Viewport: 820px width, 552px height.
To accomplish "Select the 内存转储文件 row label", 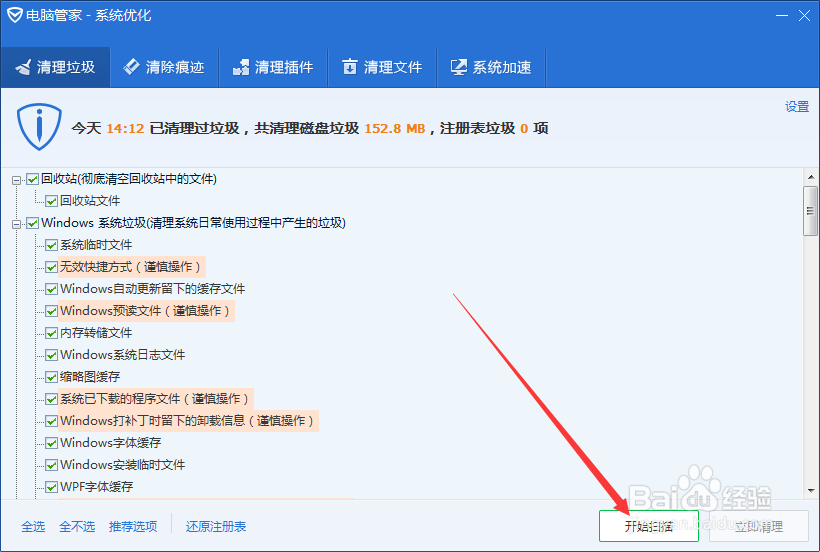I will pyautogui.click(x=96, y=333).
